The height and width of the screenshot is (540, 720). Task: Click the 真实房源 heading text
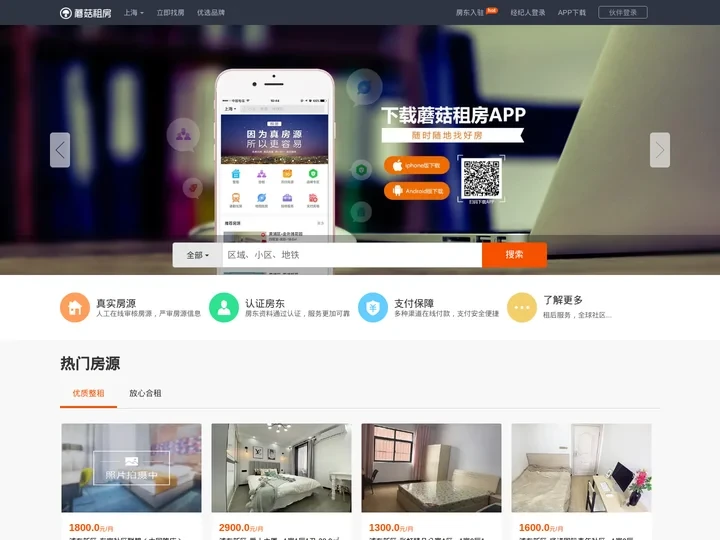coord(116,303)
